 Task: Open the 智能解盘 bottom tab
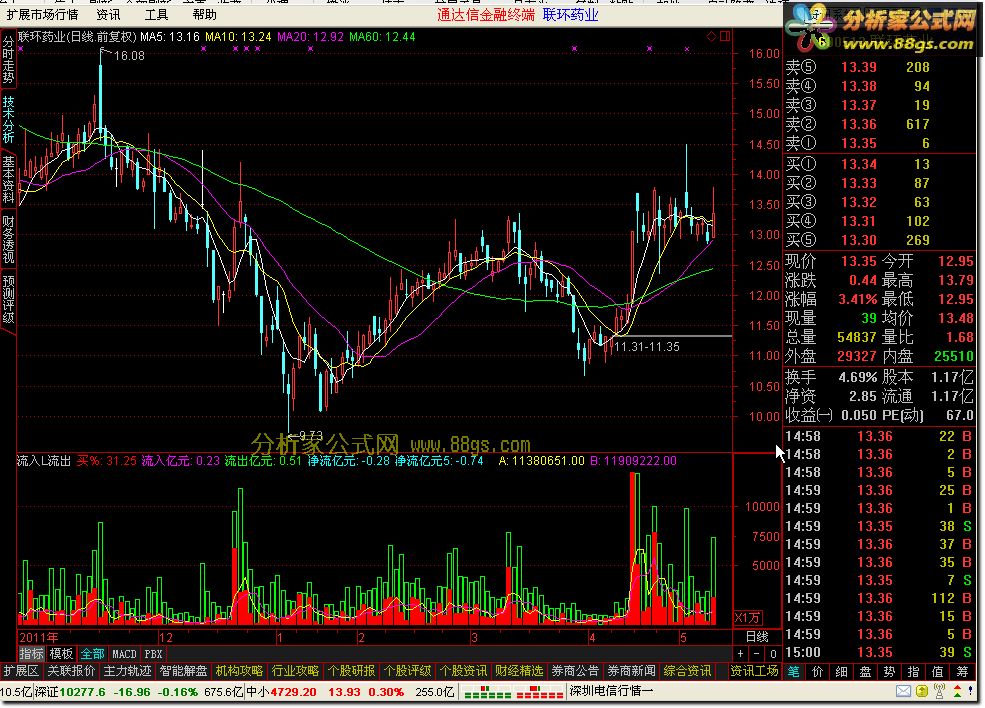click(183, 672)
